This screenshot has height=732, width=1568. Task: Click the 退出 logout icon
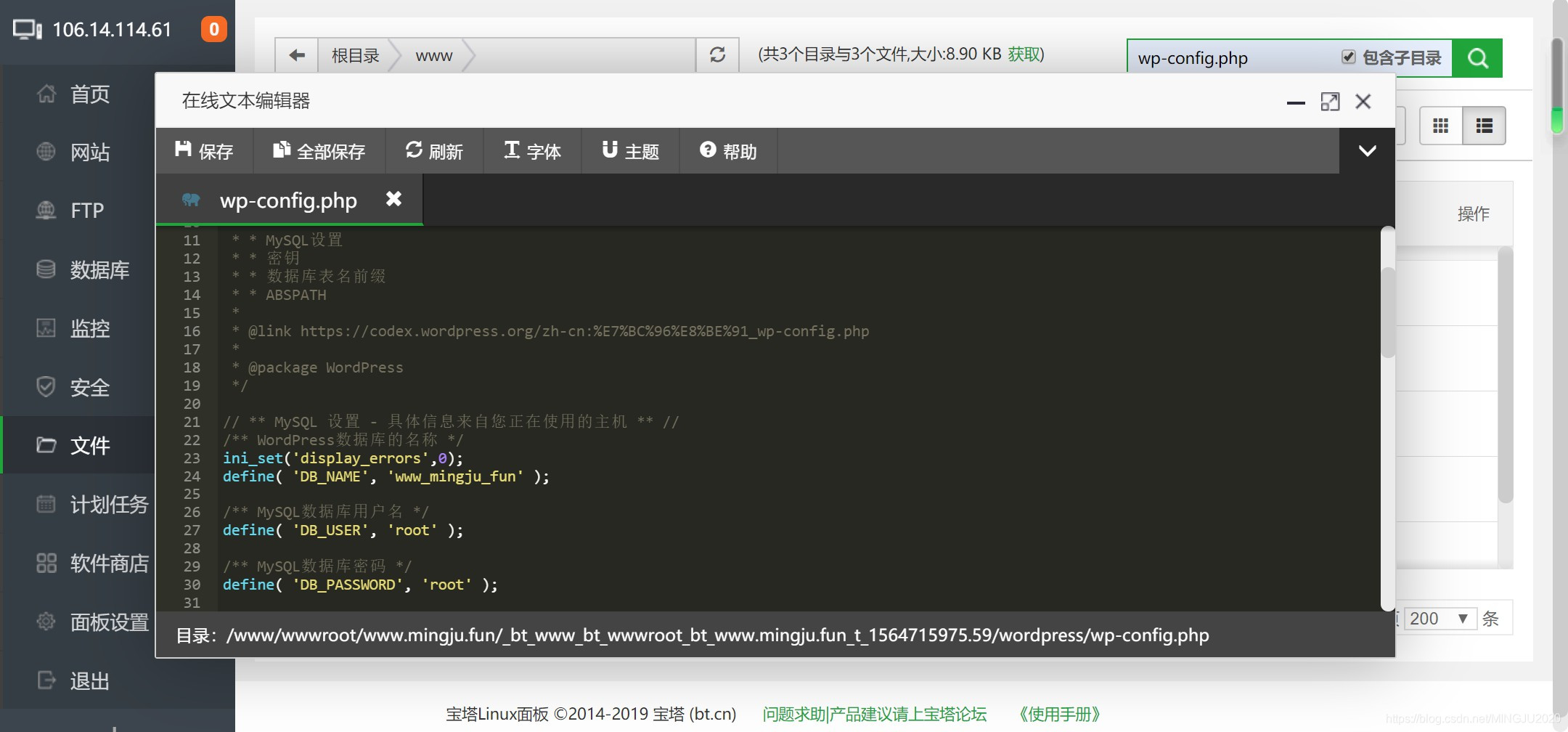46,680
